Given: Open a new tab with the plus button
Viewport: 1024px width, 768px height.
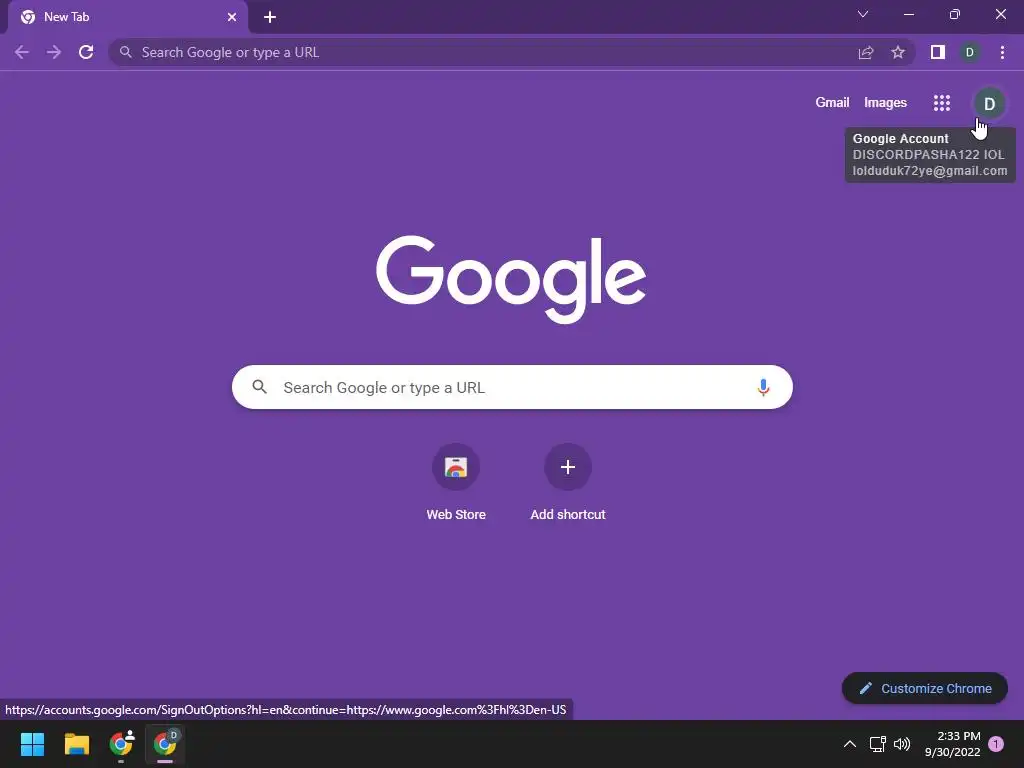Looking at the screenshot, I should tap(270, 17).
